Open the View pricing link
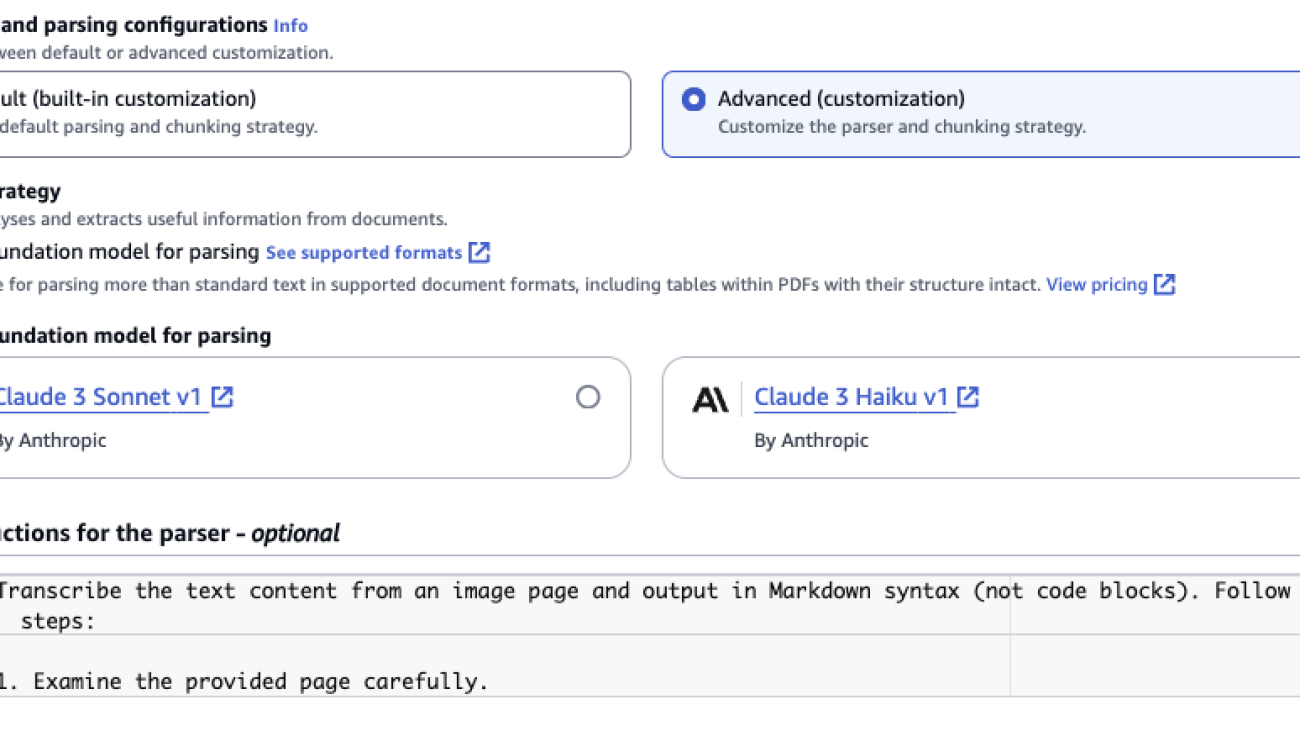The height and width of the screenshot is (731, 1300). [x=1096, y=285]
